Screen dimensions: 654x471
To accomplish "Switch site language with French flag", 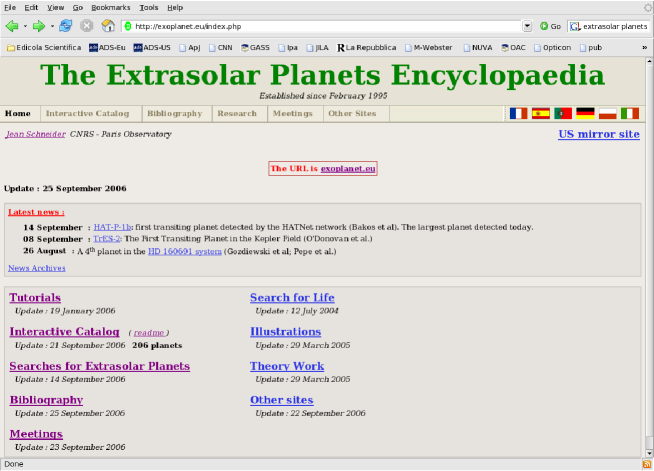I will [518, 114].
